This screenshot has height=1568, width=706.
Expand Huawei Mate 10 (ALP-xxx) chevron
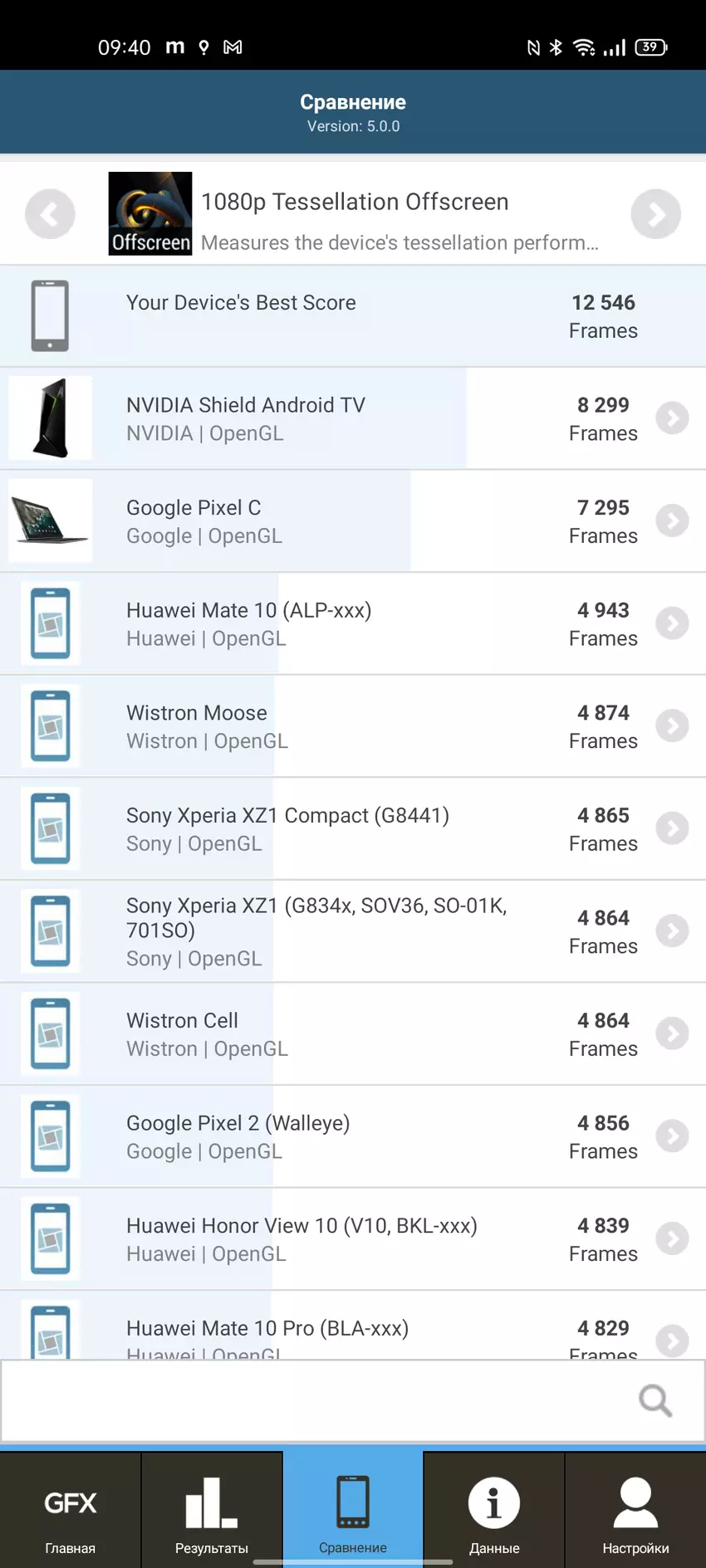click(x=672, y=623)
